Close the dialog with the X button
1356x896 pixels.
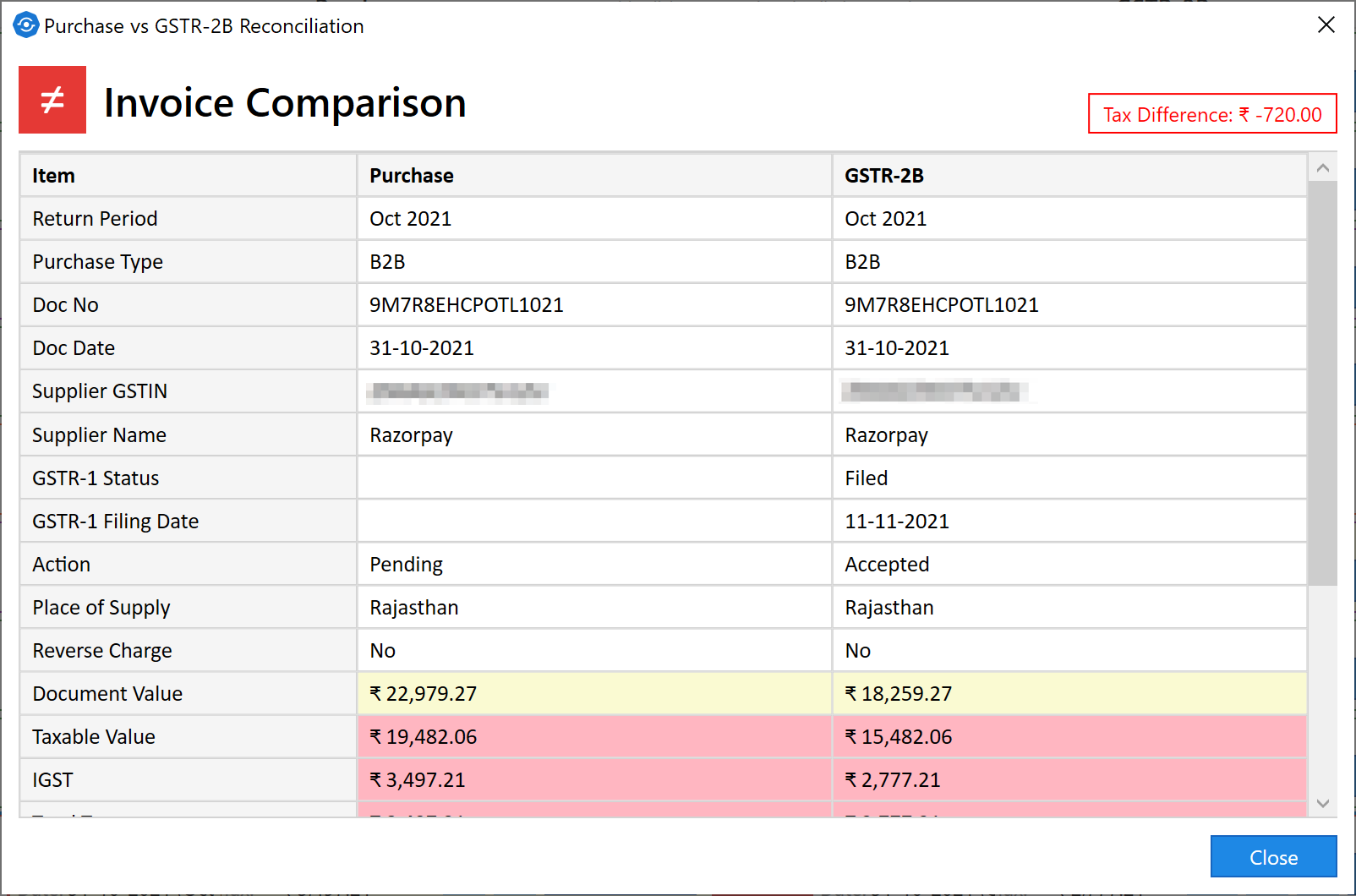1326,25
